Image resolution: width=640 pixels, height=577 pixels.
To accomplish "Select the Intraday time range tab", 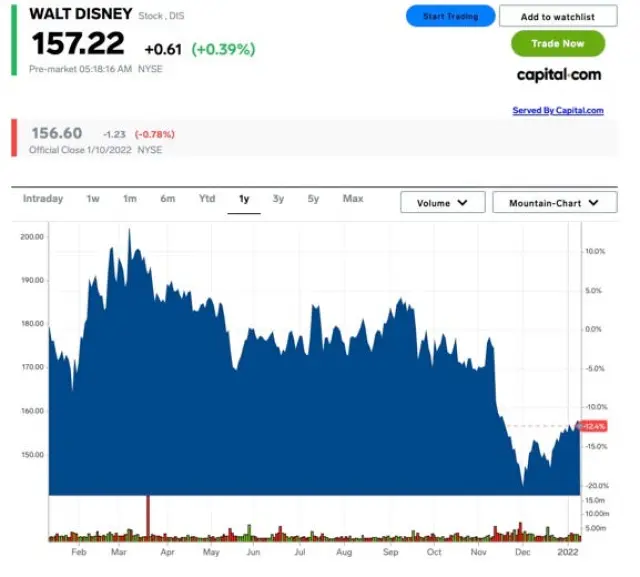I will coord(43,199).
